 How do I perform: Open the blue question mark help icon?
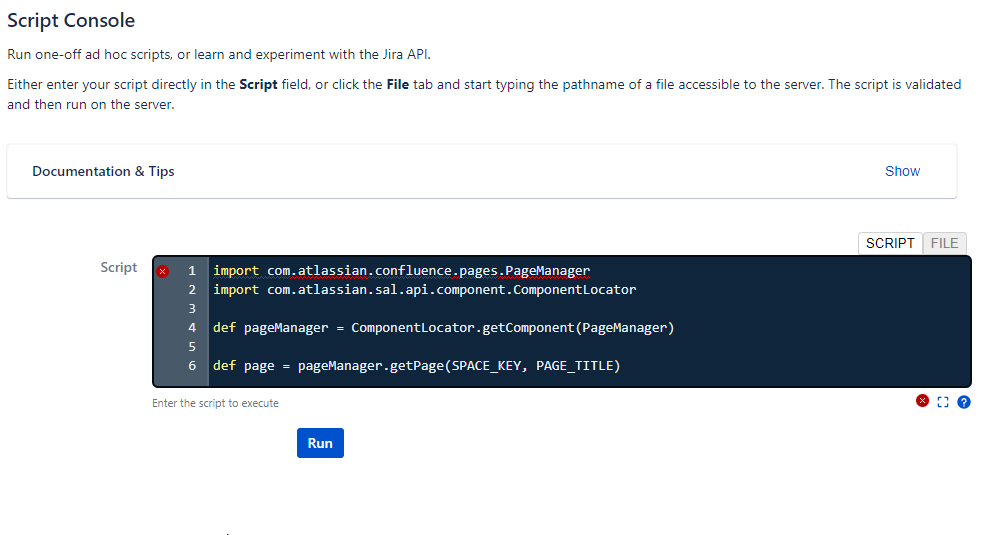[964, 402]
